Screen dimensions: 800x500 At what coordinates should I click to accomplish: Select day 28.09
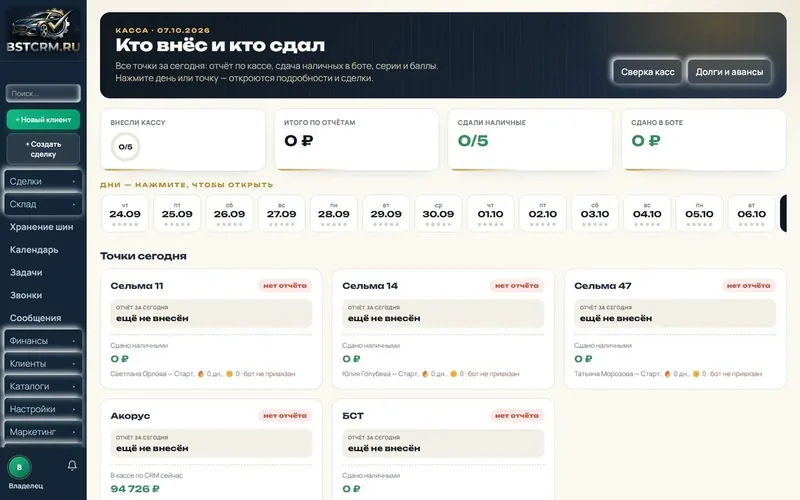tap(334, 214)
